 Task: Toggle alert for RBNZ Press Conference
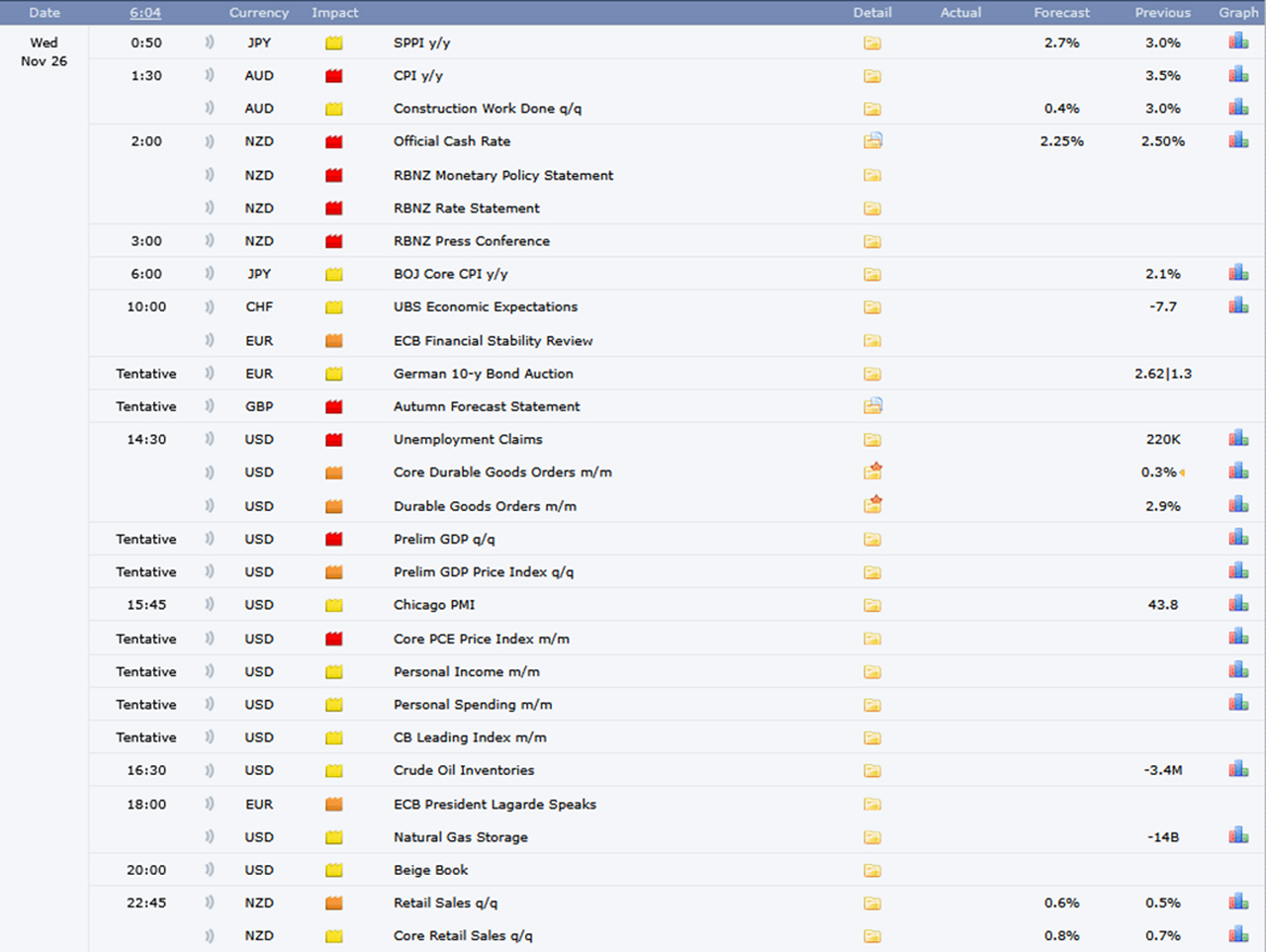pyautogui.click(x=209, y=240)
